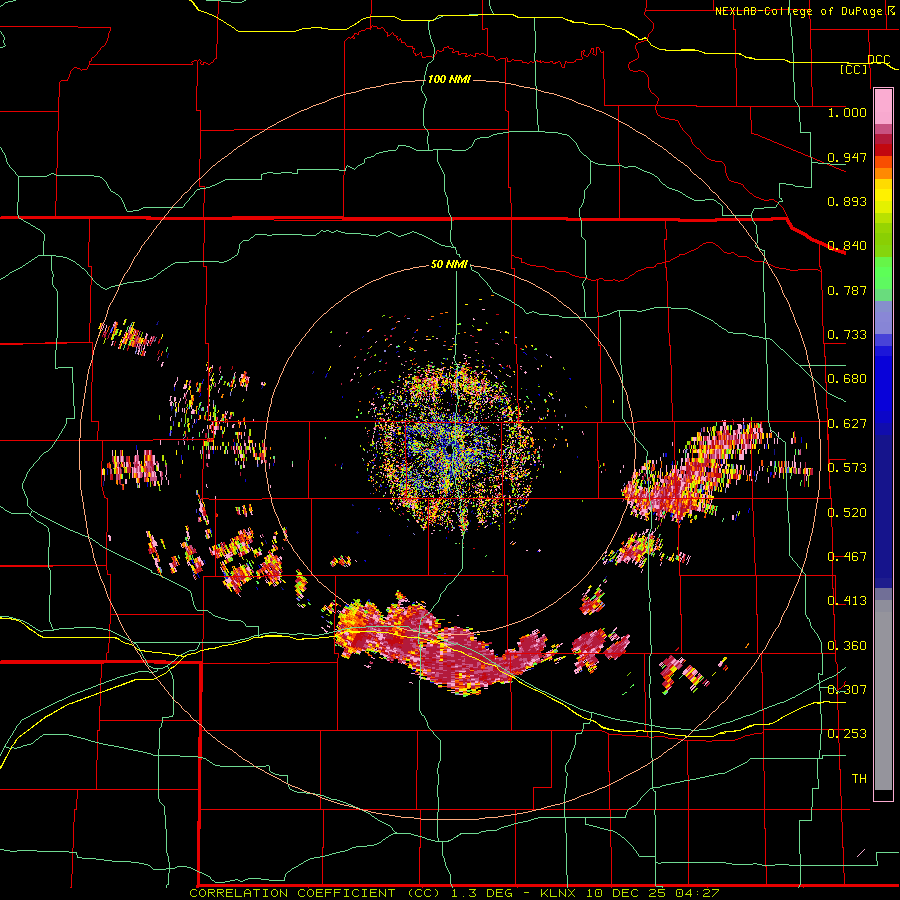Screen dimensions: 900x900
Task: Click the 0.307 scale value
Action: 847,689
